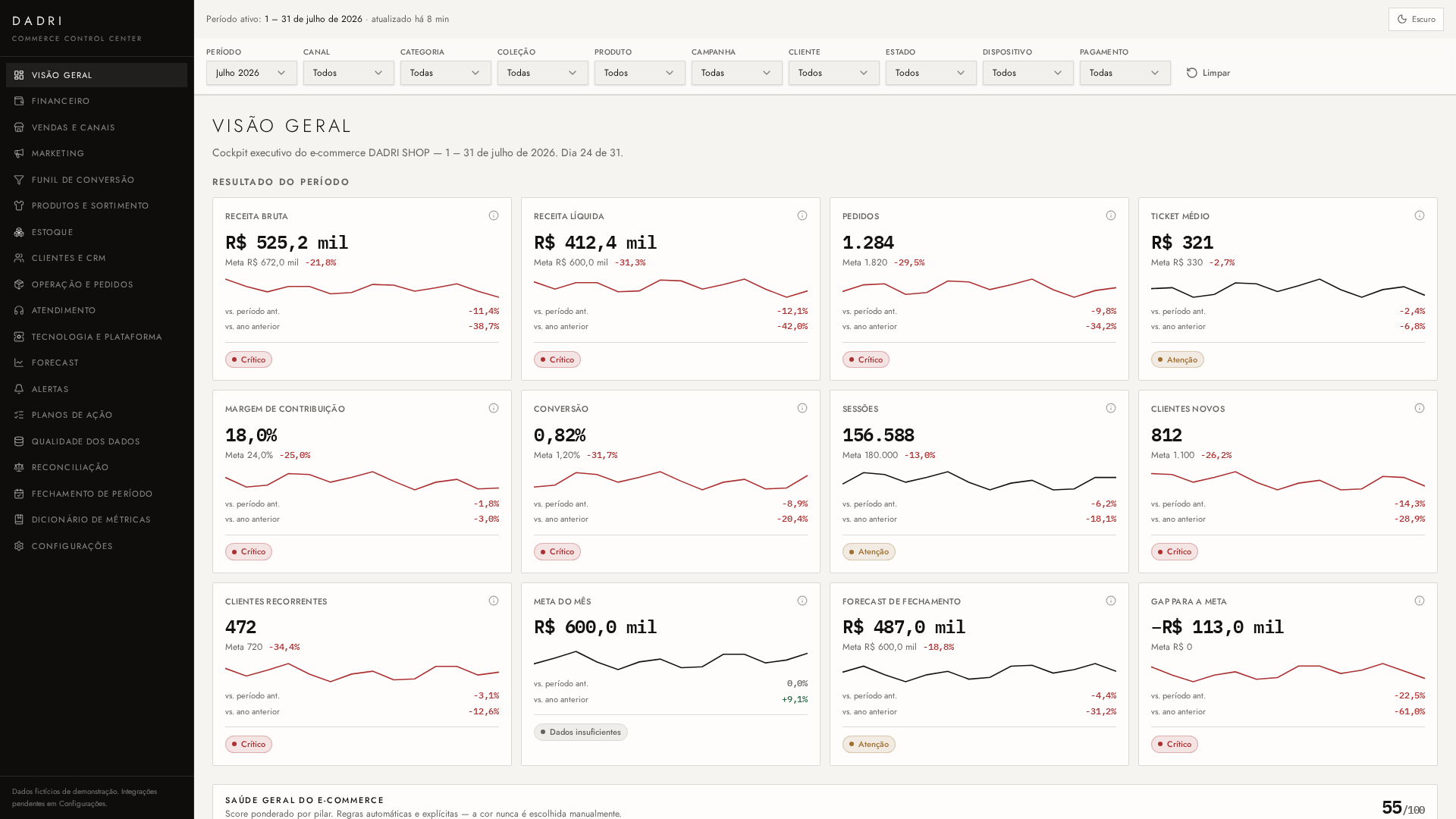Expand the Coleção filter dropdown
The width and height of the screenshot is (1456, 819).
click(x=543, y=73)
